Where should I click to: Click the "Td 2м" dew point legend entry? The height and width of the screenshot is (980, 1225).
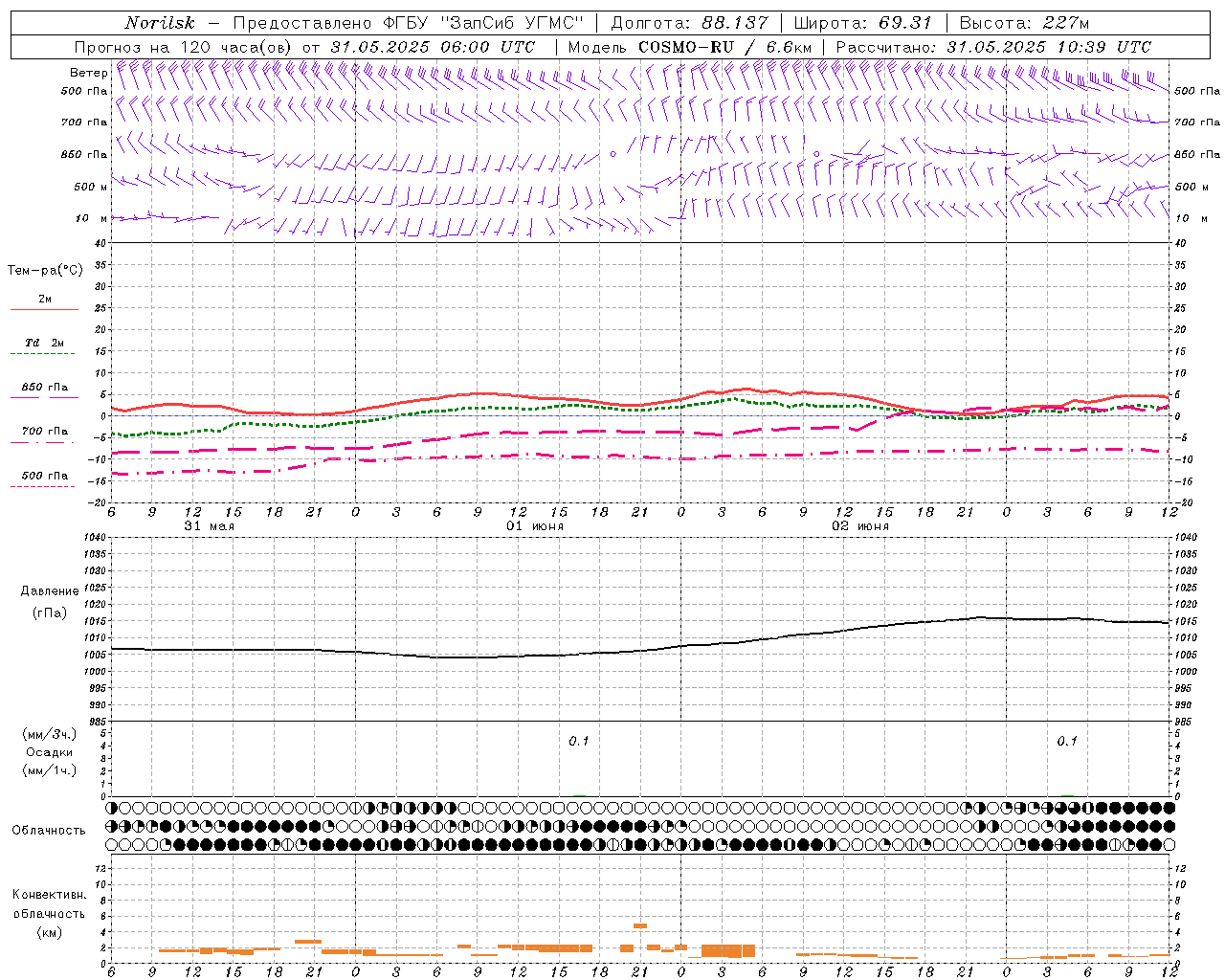click(45, 343)
